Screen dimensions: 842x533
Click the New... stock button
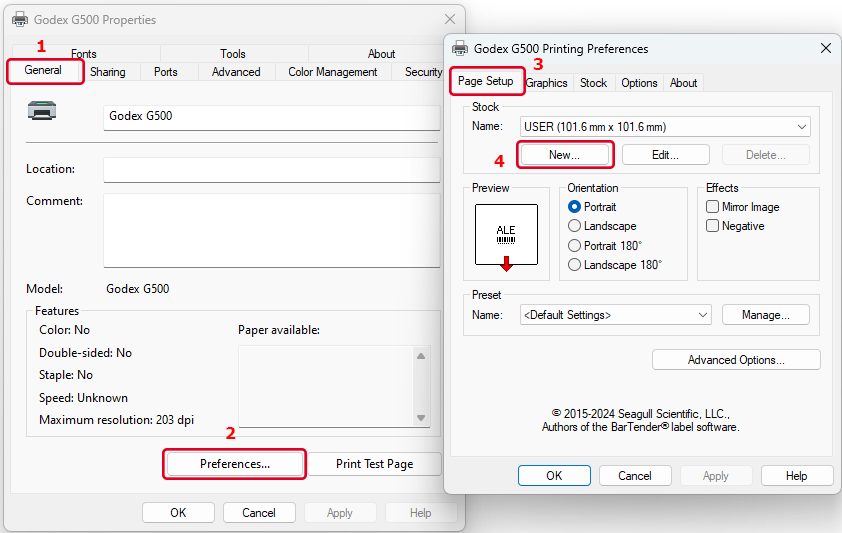click(564, 155)
